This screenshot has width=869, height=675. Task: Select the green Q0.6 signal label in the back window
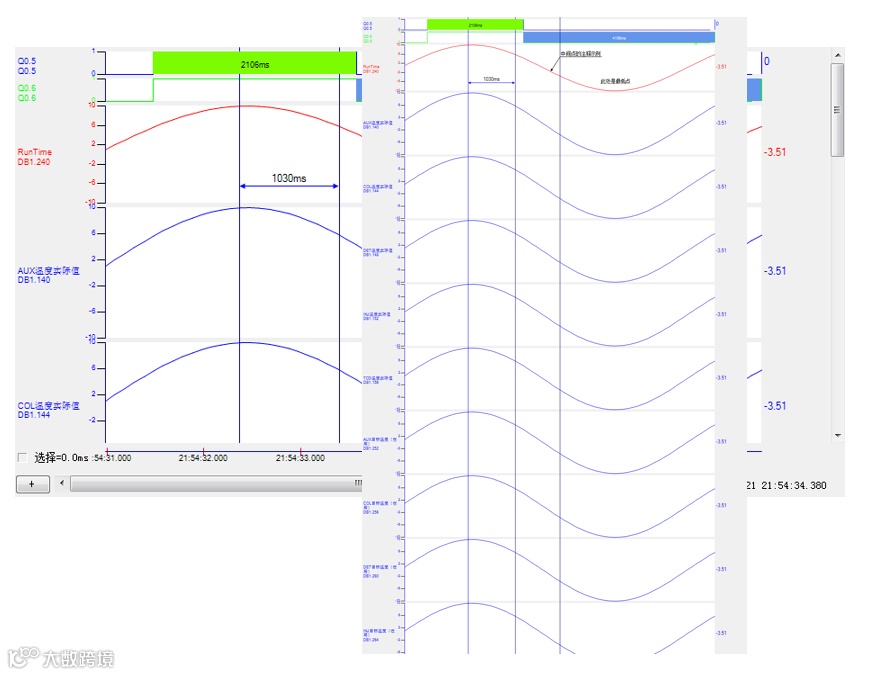pos(27,93)
